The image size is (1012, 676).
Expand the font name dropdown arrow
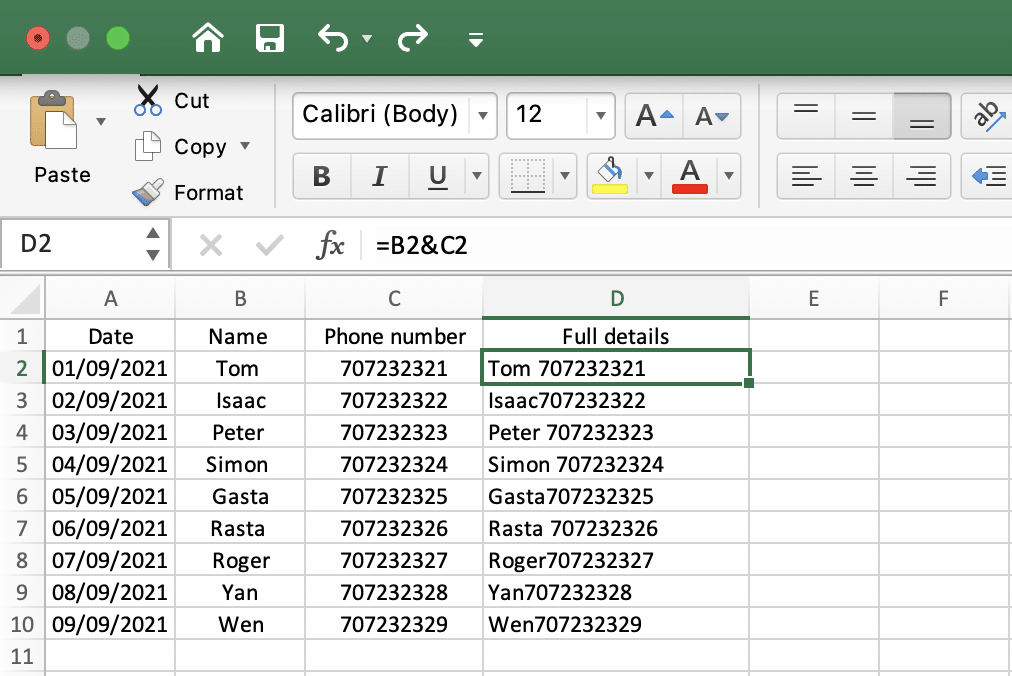tap(483, 116)
